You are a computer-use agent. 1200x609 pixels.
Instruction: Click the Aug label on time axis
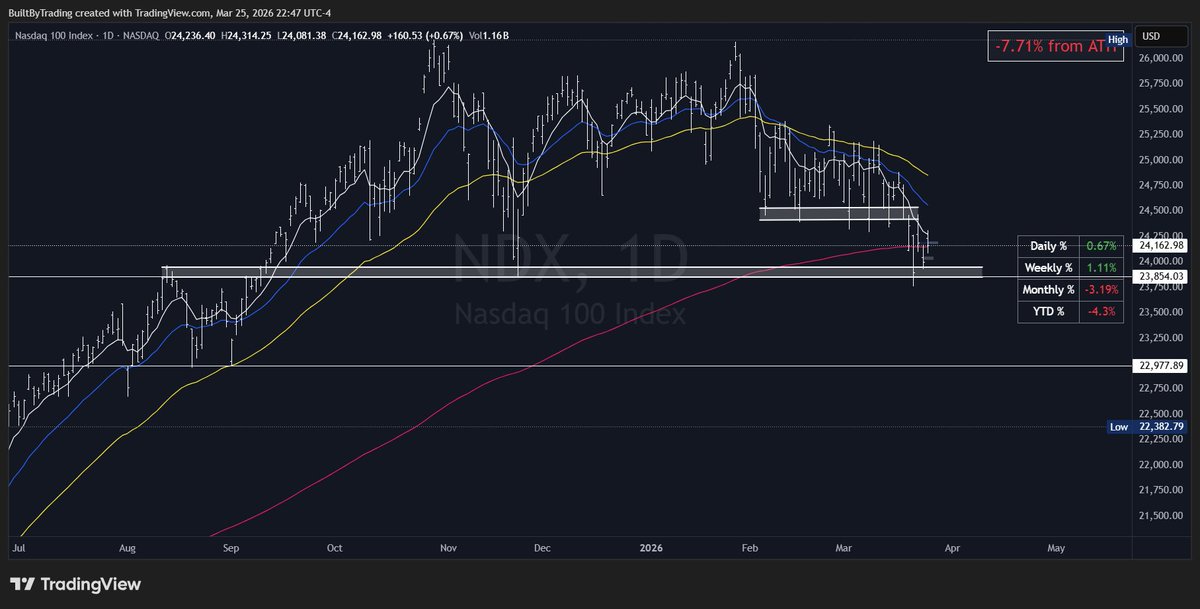click(x=127, y=548)
